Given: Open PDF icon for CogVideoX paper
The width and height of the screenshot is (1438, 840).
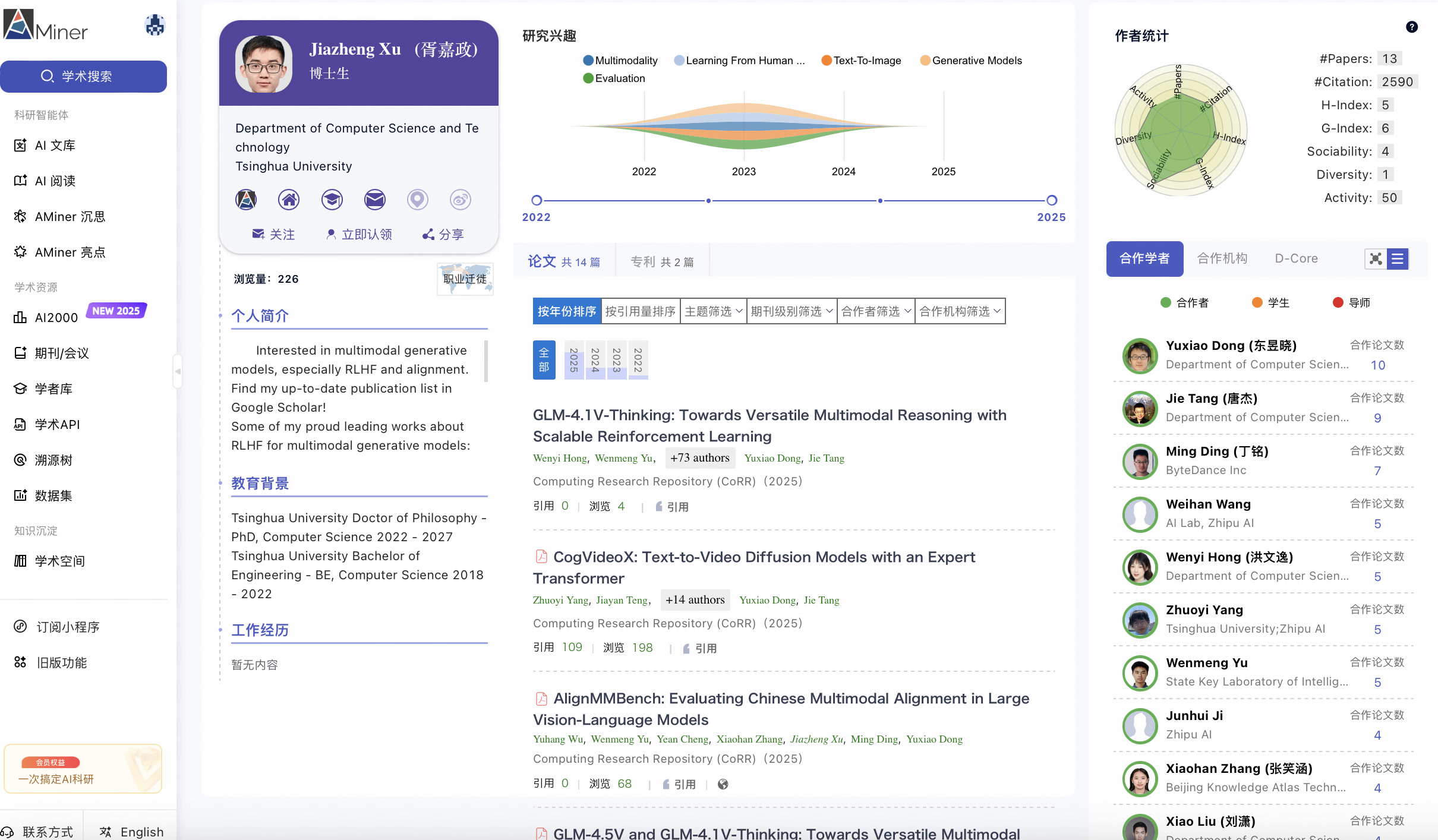Looking at the screenshot, I should pyautogui.click(x=541, y=557).
